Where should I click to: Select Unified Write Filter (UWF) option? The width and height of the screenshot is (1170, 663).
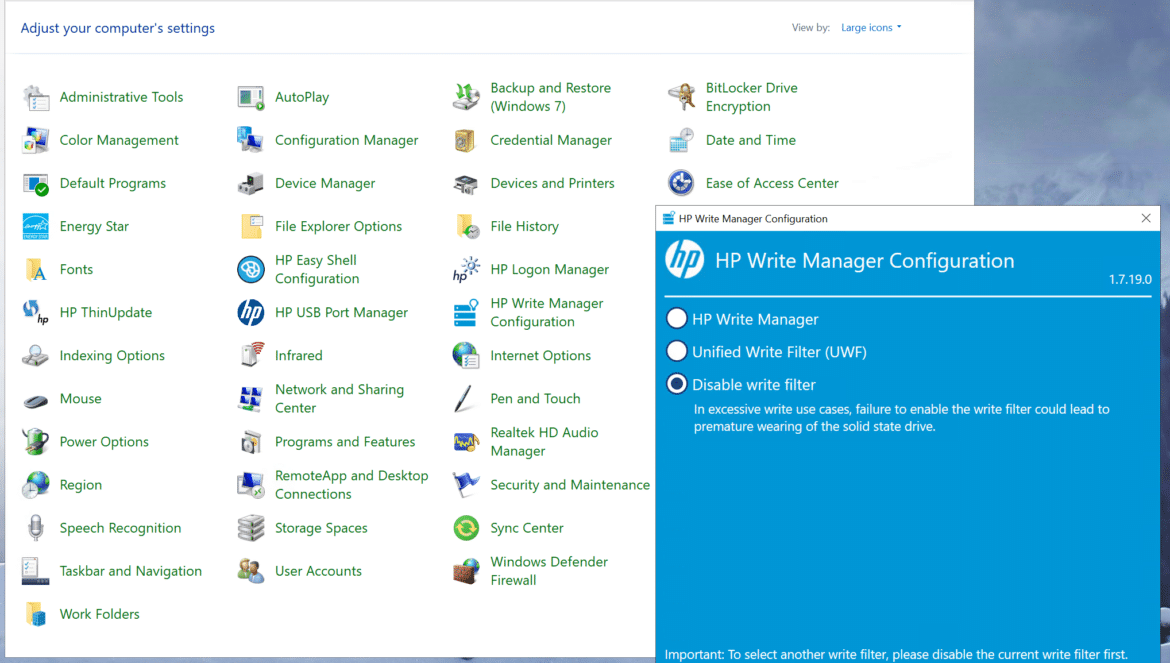click(677, 351)
